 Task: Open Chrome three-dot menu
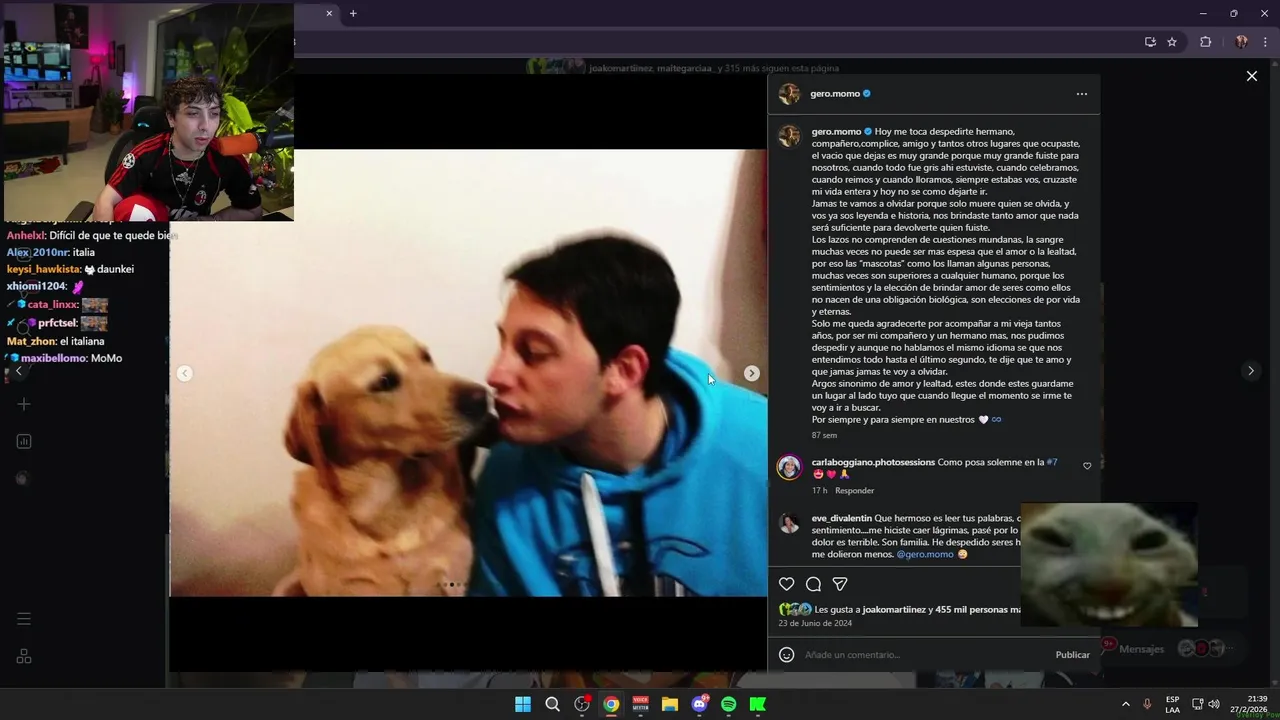[1266, 42]
